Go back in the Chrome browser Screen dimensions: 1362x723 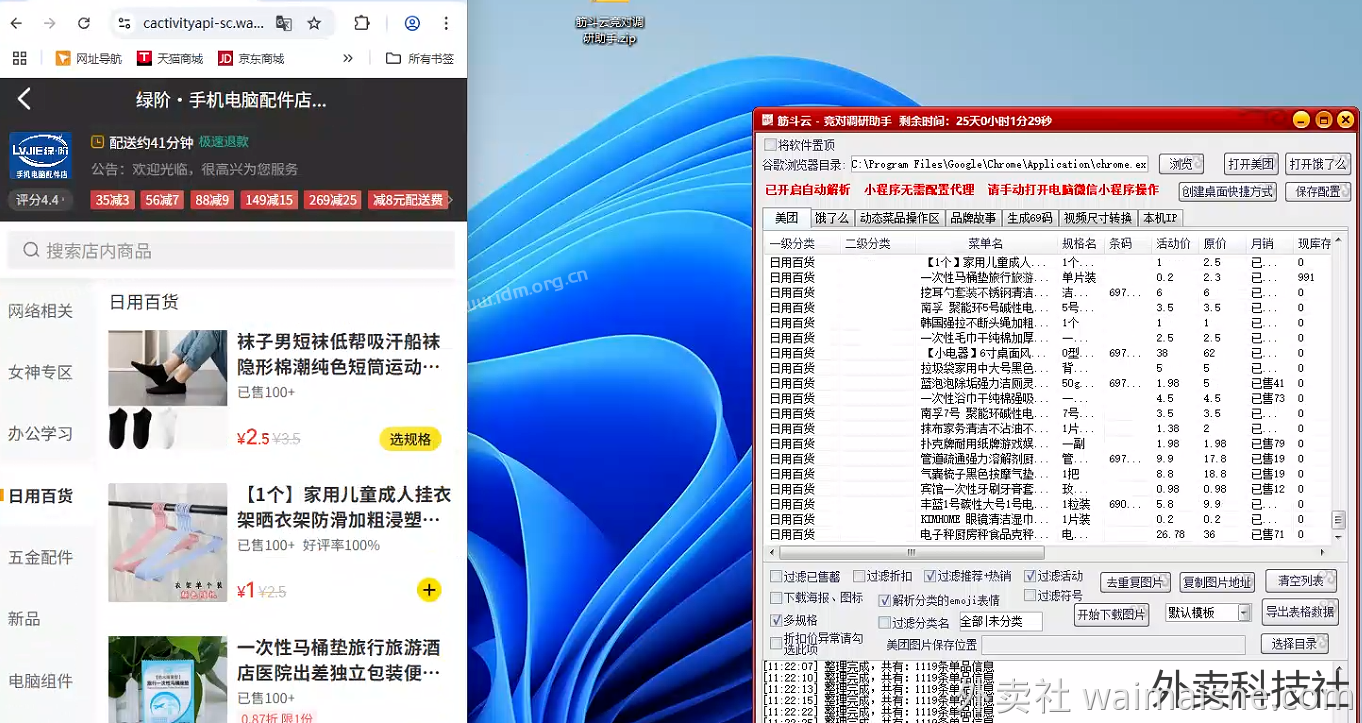tap(17, 23)
